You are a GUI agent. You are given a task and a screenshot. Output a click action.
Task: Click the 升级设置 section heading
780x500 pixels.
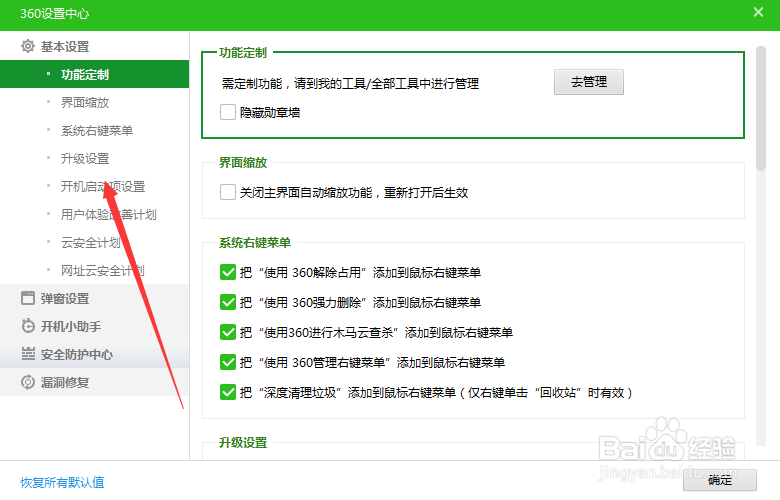coord(243,442)
